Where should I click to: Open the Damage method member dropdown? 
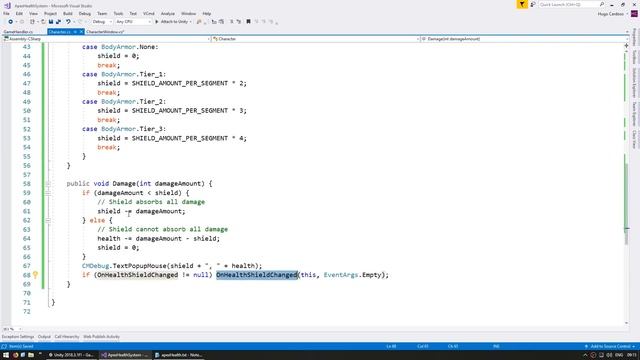tap(524, 39)
